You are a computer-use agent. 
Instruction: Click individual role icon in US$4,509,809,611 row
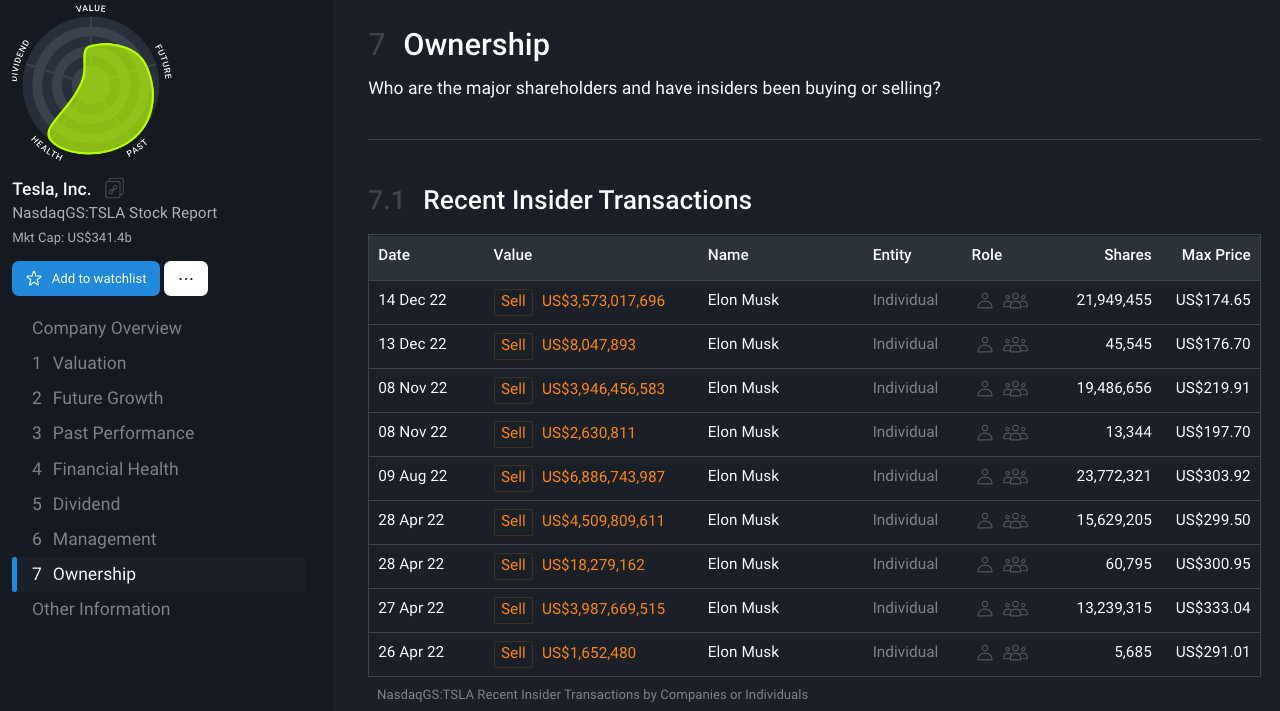coord(985,520)
